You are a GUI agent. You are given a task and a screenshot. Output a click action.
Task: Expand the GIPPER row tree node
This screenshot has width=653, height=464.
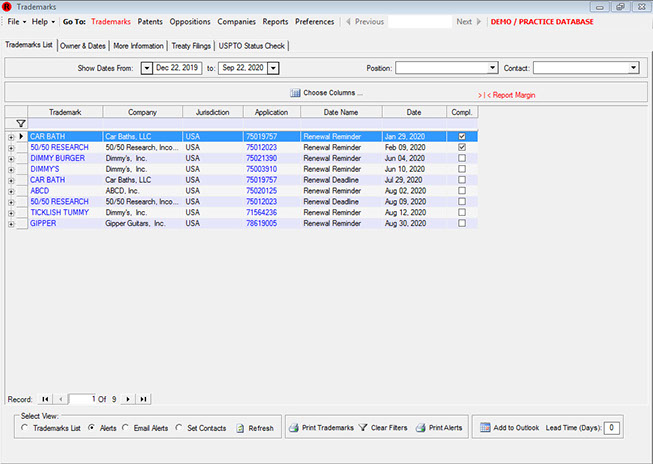pos(10,224)
